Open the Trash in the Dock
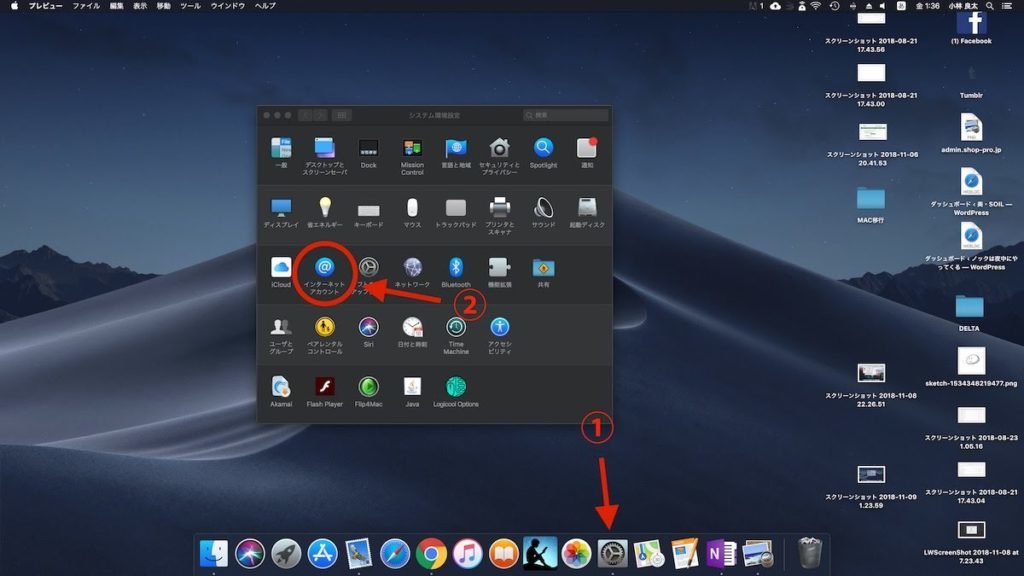The height and width of the screenshot is (576, 1024). pyautogui.click(x=810, y=552)
